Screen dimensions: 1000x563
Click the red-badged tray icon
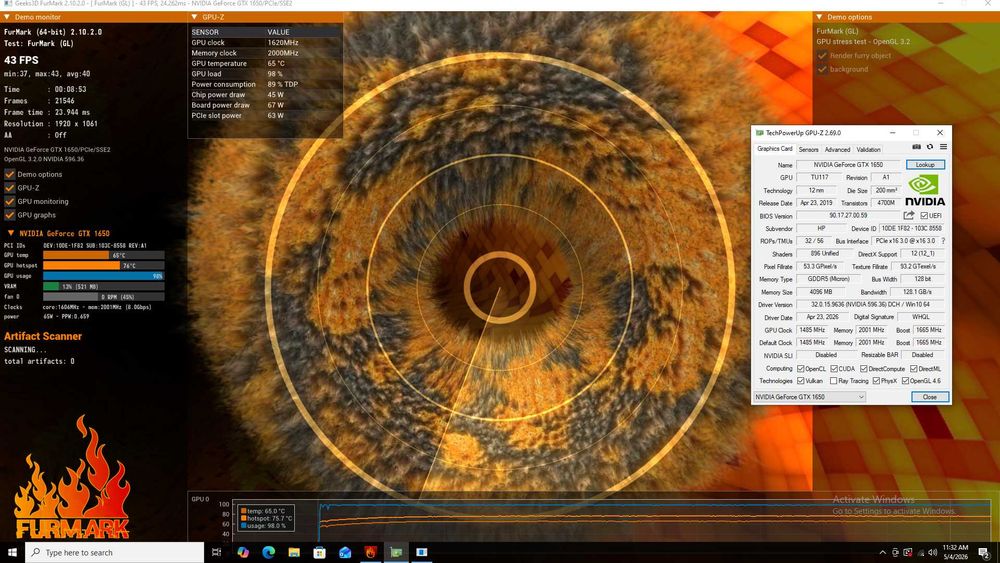click(908, 552)
